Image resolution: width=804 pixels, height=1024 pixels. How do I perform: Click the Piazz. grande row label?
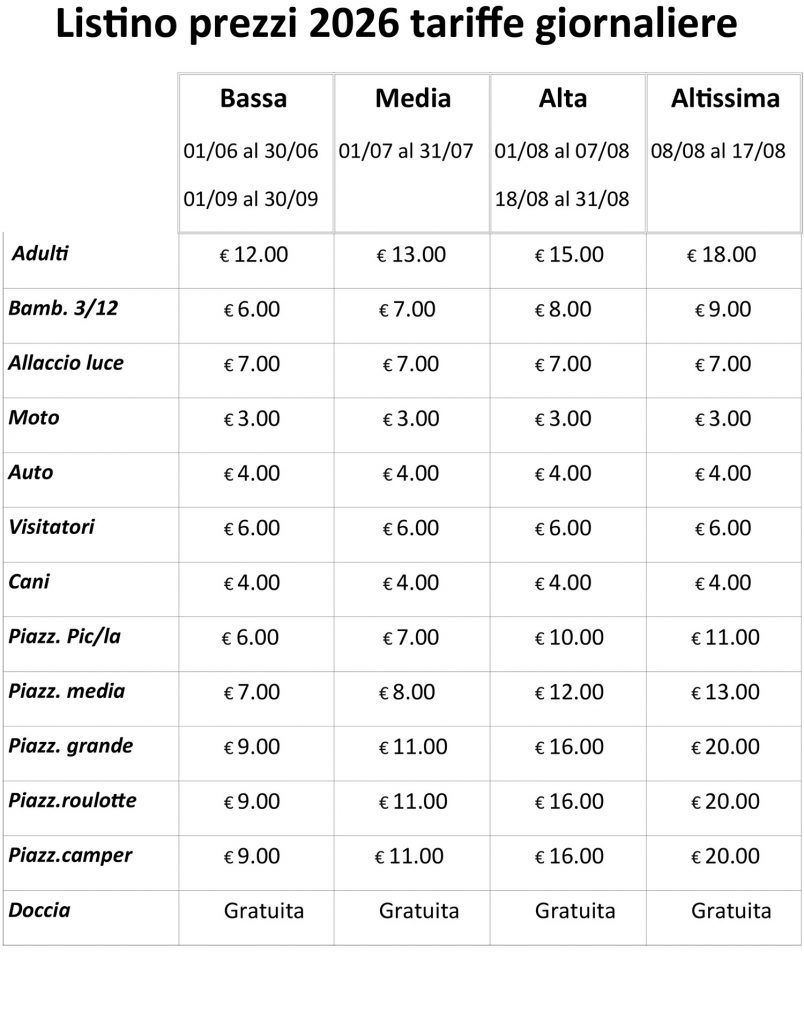click(70, 746)
